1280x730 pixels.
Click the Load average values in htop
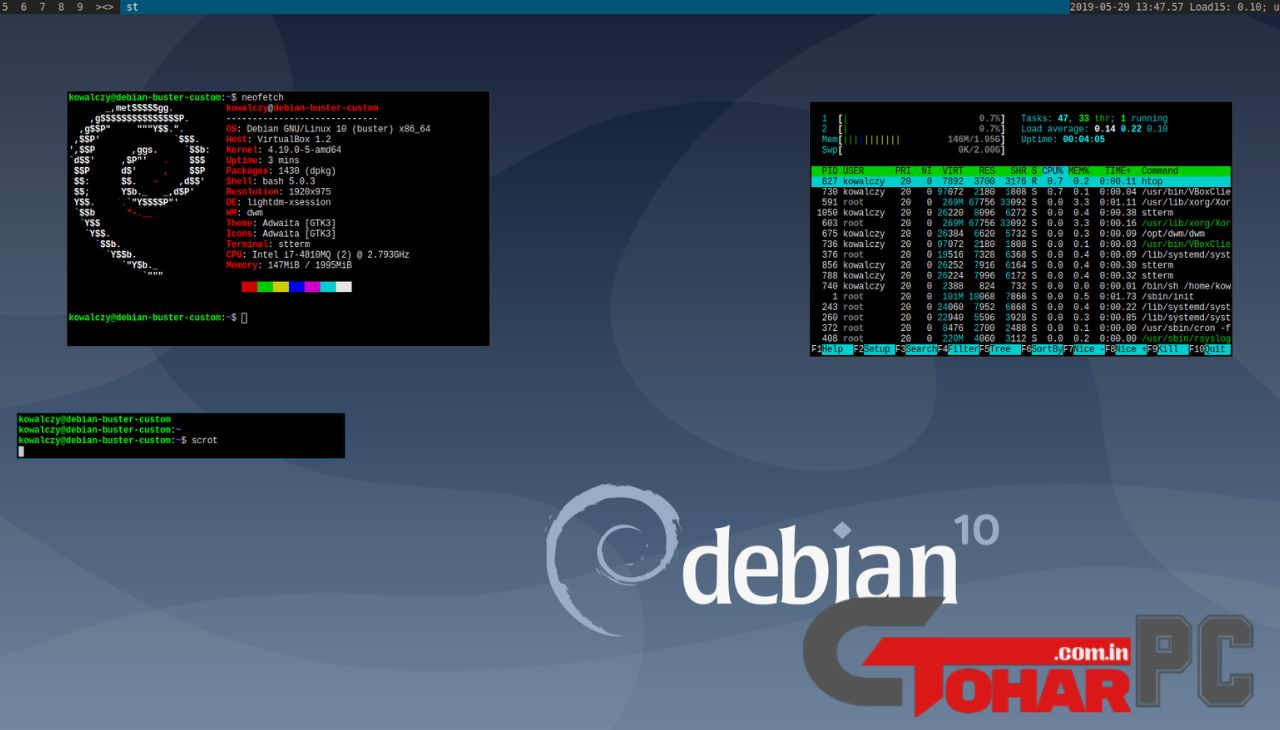[x=1131, y=129]
